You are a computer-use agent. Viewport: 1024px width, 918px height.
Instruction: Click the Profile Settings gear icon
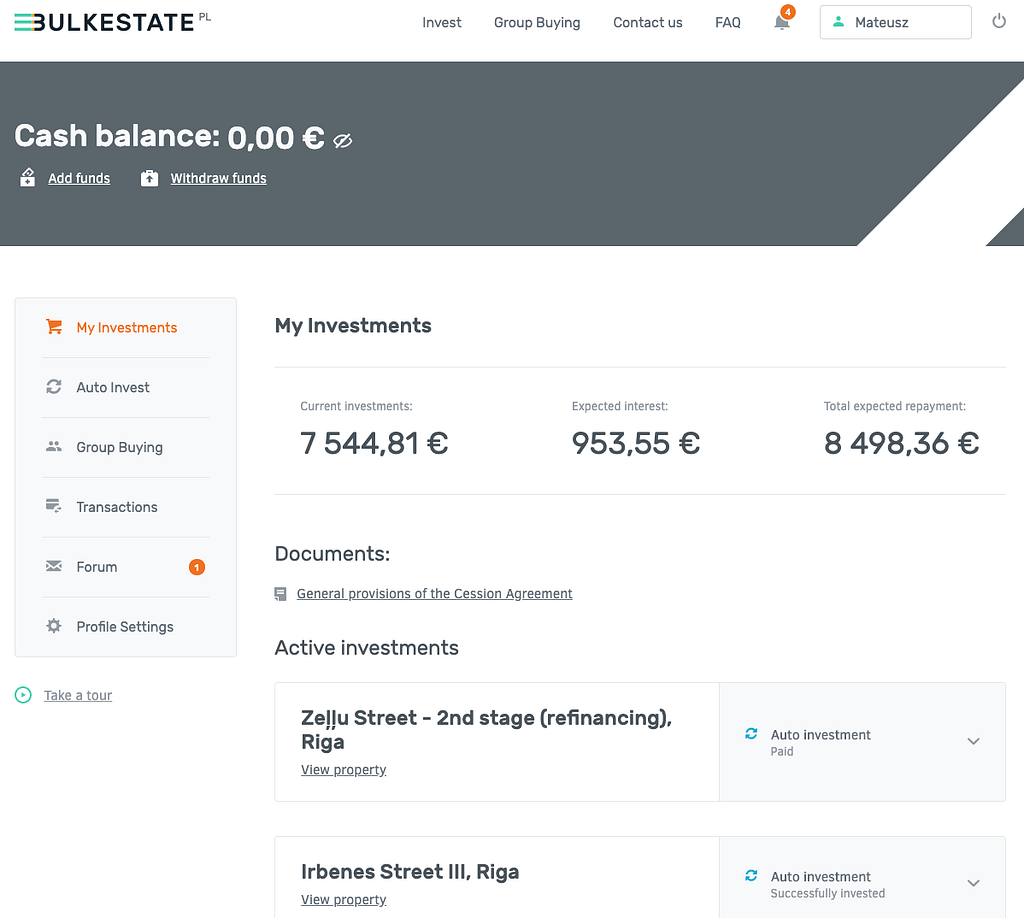54,626
